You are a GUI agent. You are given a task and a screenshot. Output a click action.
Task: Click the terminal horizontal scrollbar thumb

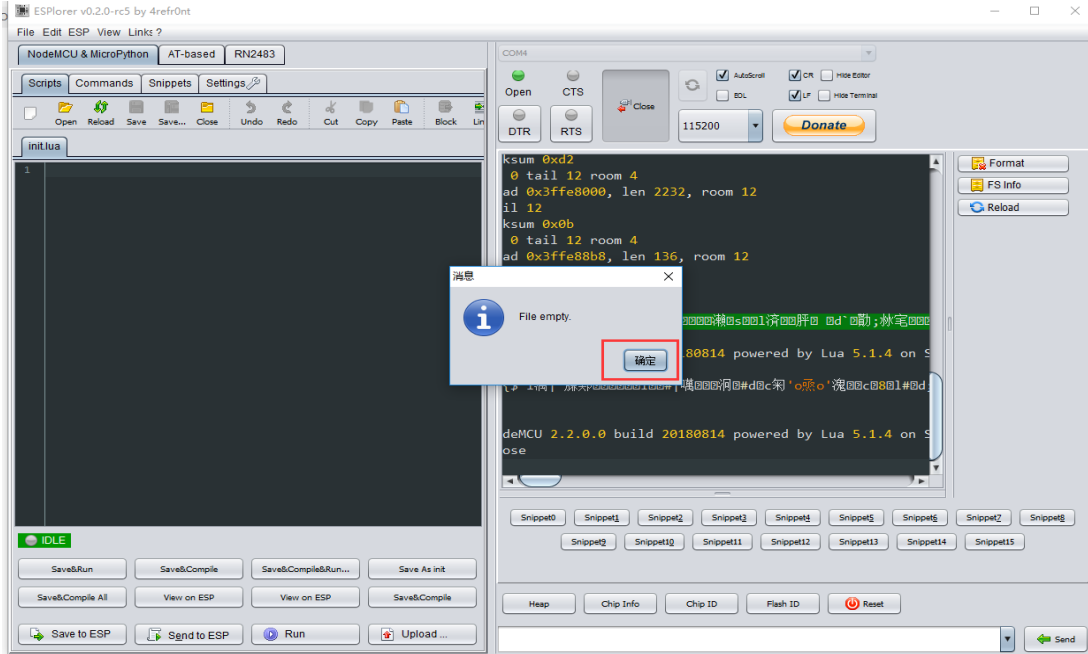point(540,481)
